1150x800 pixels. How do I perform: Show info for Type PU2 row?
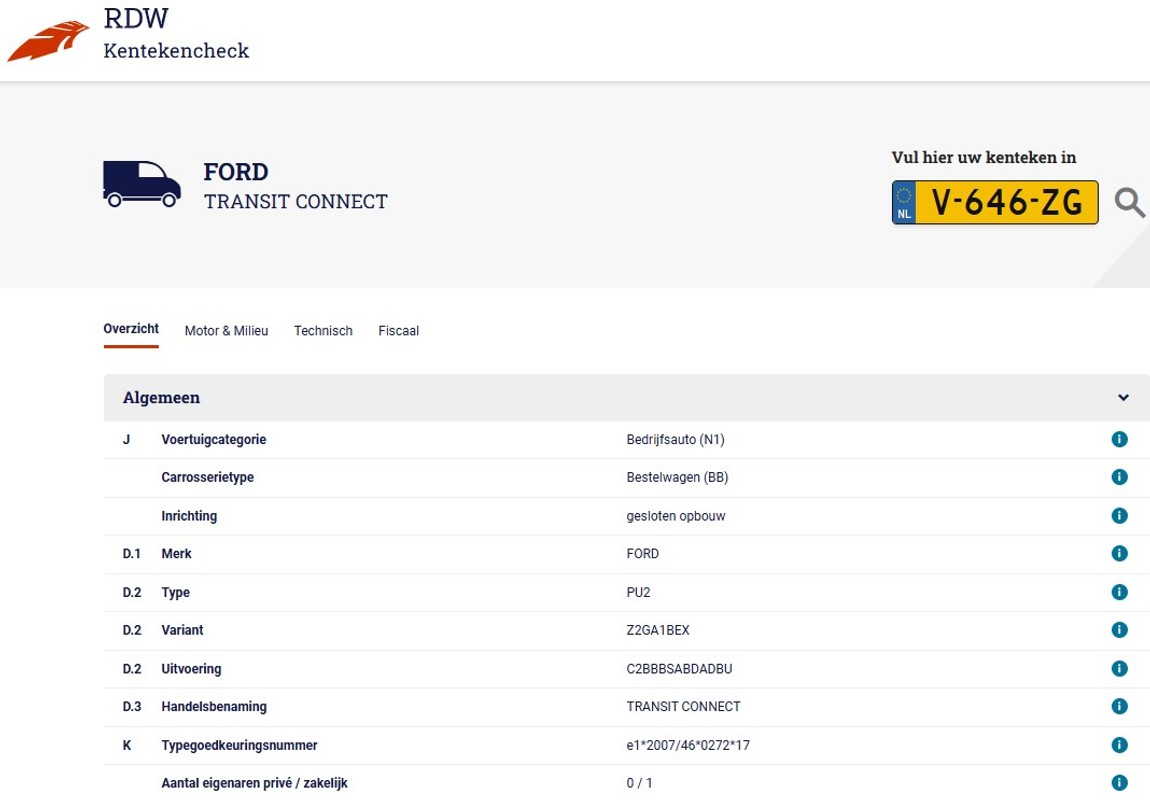coord(1119,592)
